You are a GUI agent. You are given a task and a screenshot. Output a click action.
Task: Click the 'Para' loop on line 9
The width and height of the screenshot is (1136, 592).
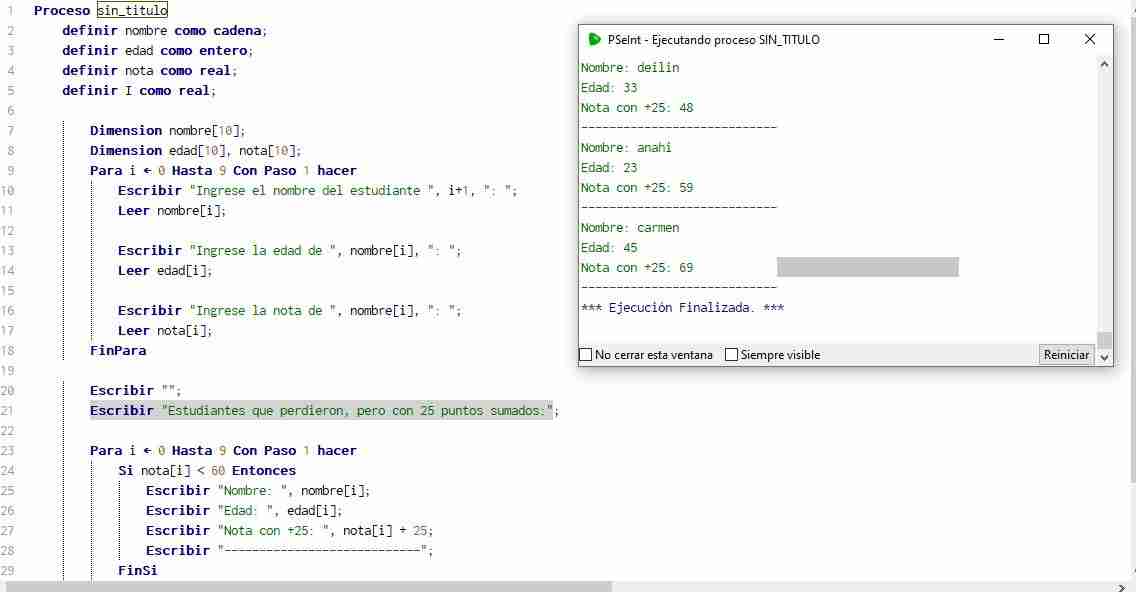pyautogui.click(x=223, y=170)
